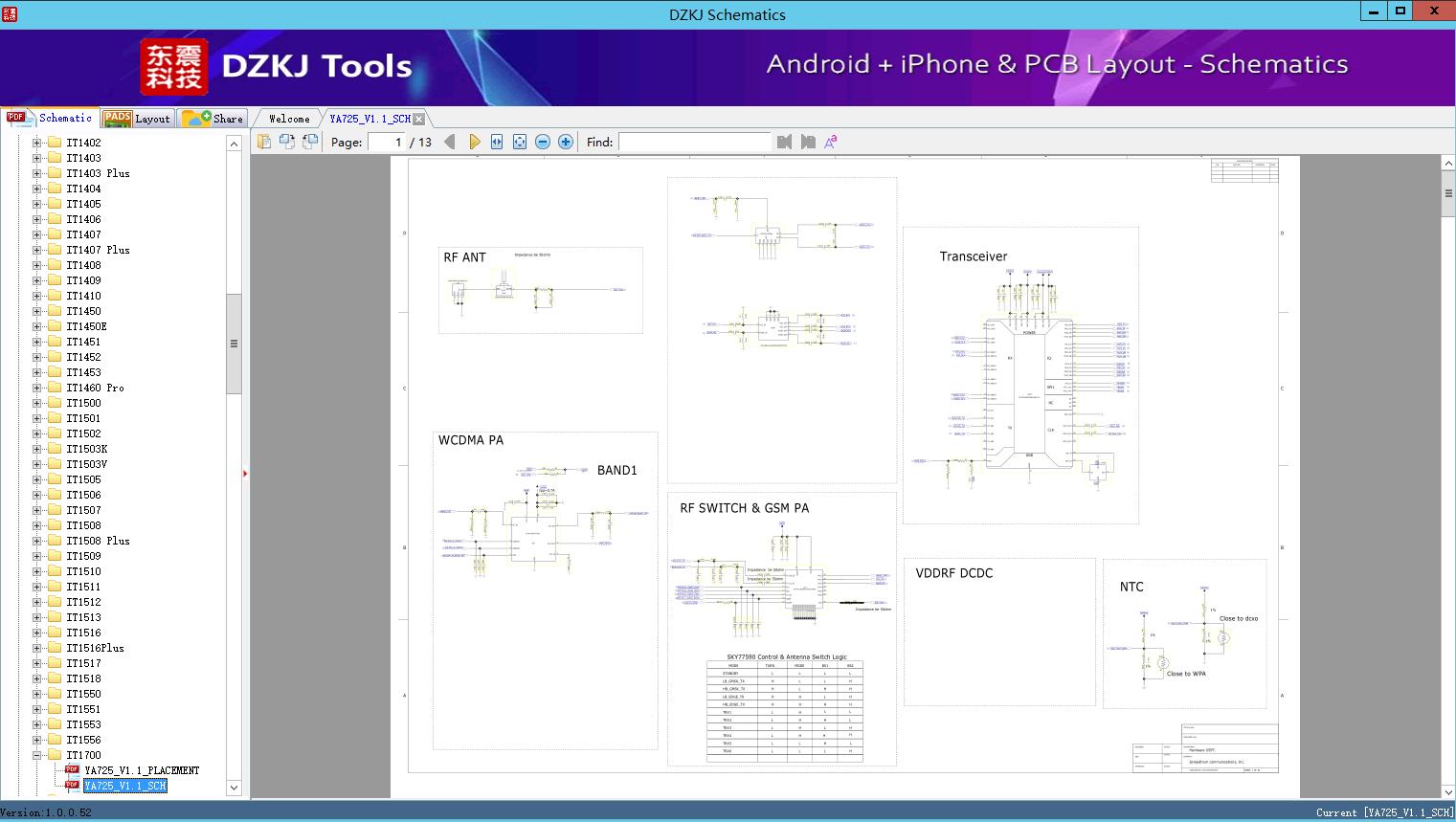This screenshot has width=1456, height=822.
Task: Click the copy document icon in toolbar
Action: point(264,142)
